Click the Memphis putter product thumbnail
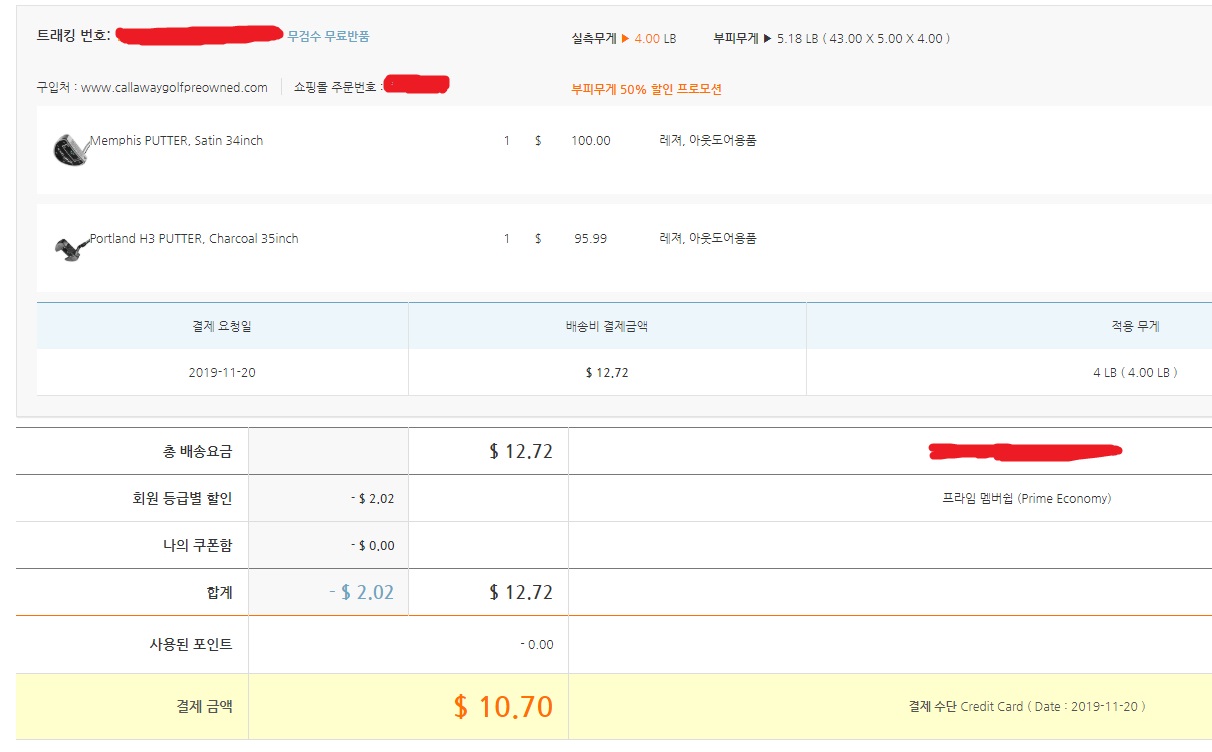1212x752 pixels. point(70,150)
